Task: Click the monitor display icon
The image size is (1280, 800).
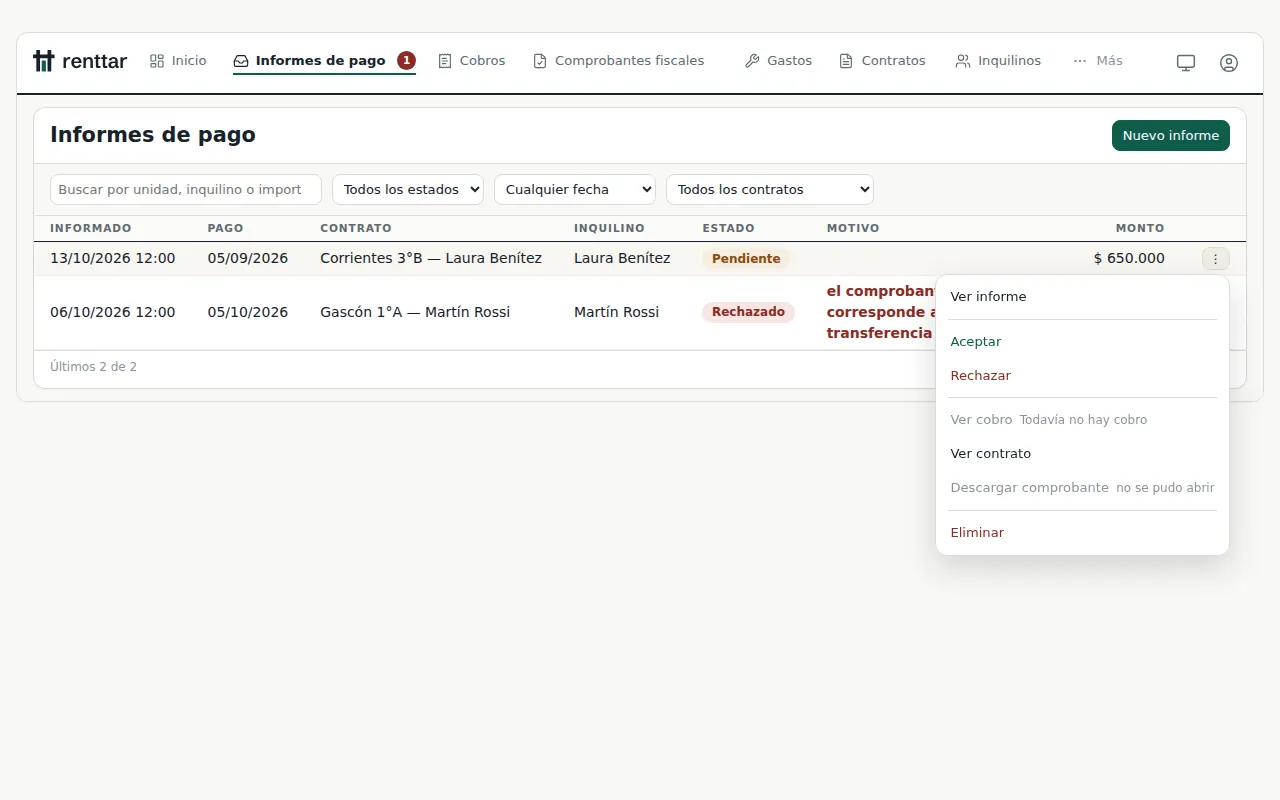Action: [1186, 62]
